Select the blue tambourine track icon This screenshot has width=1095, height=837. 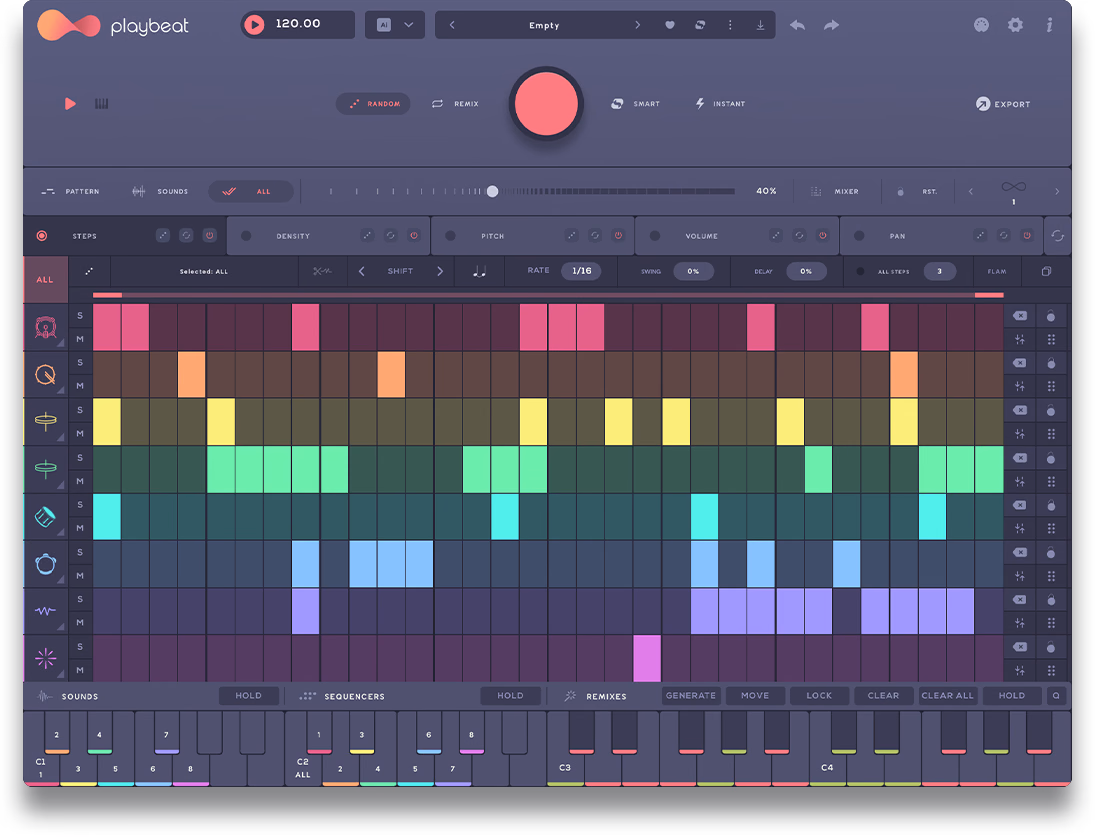tap(45, 563)
